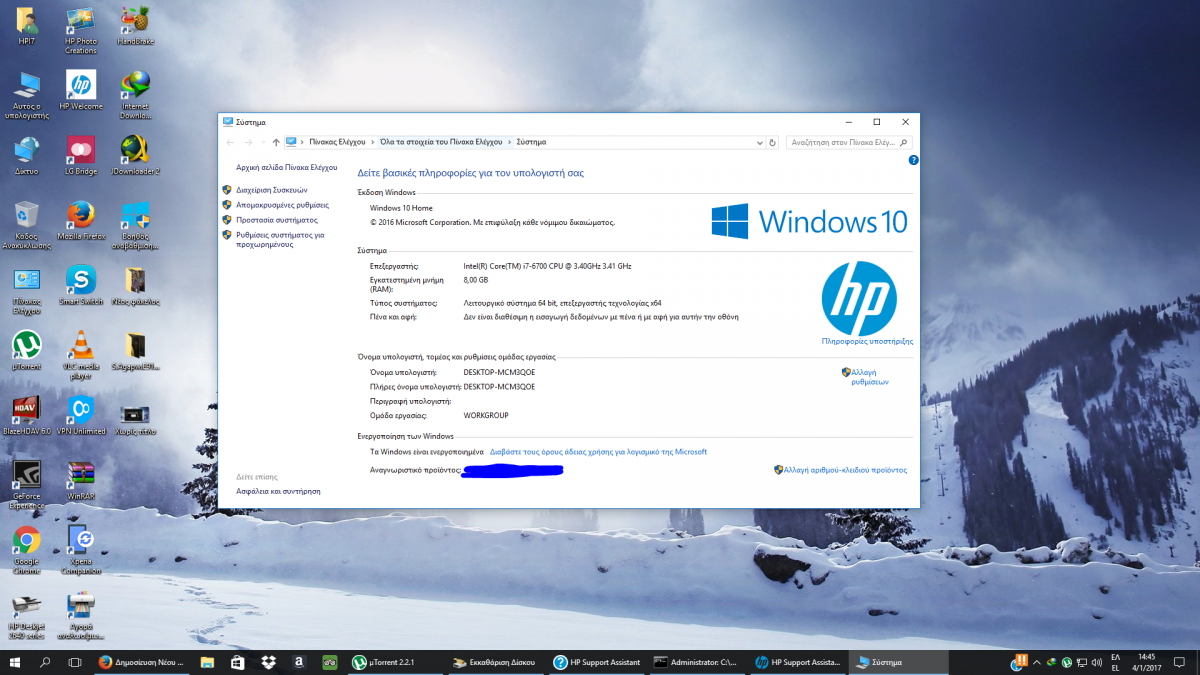Open Ασφάλεια και συντήρηση link
The image size is (1200, 675).
click(278, 491)
